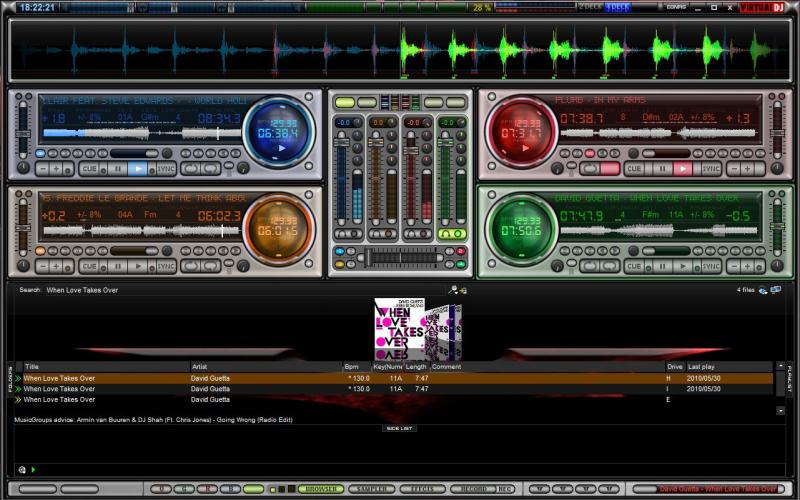
Task: Expand the FOLDERS side panel
Action: (10, 379)
